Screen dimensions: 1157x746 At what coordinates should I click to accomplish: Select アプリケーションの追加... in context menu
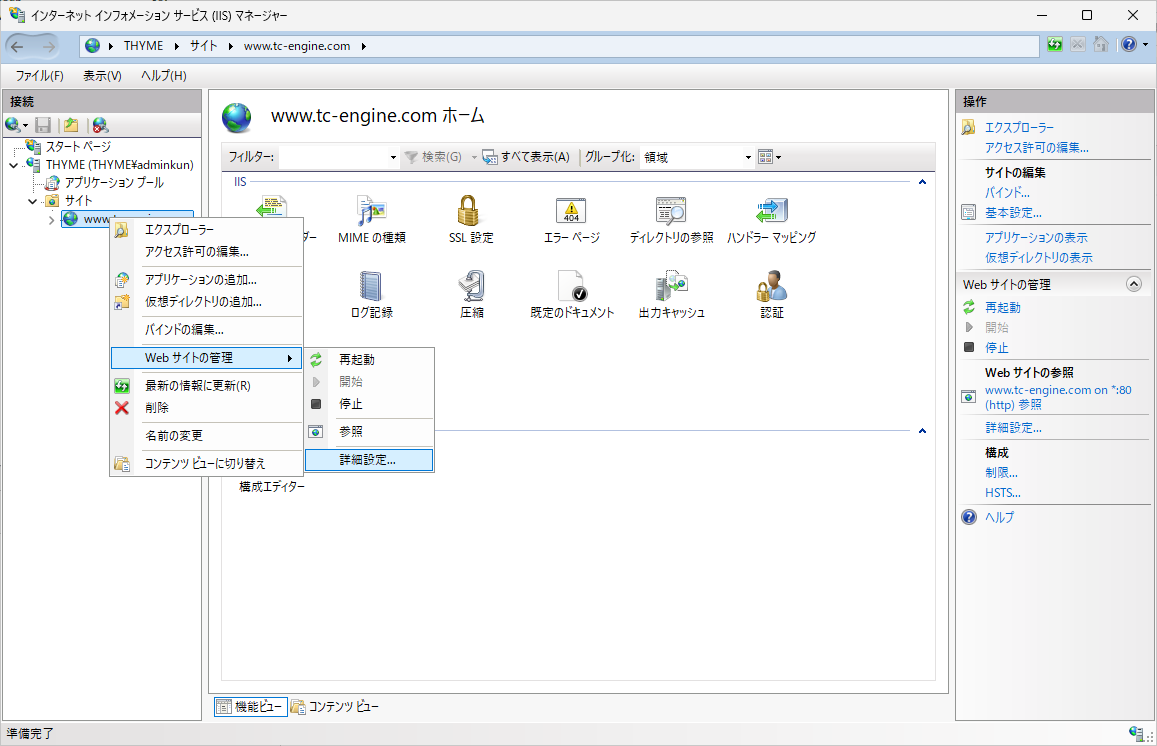pos(207,280)
